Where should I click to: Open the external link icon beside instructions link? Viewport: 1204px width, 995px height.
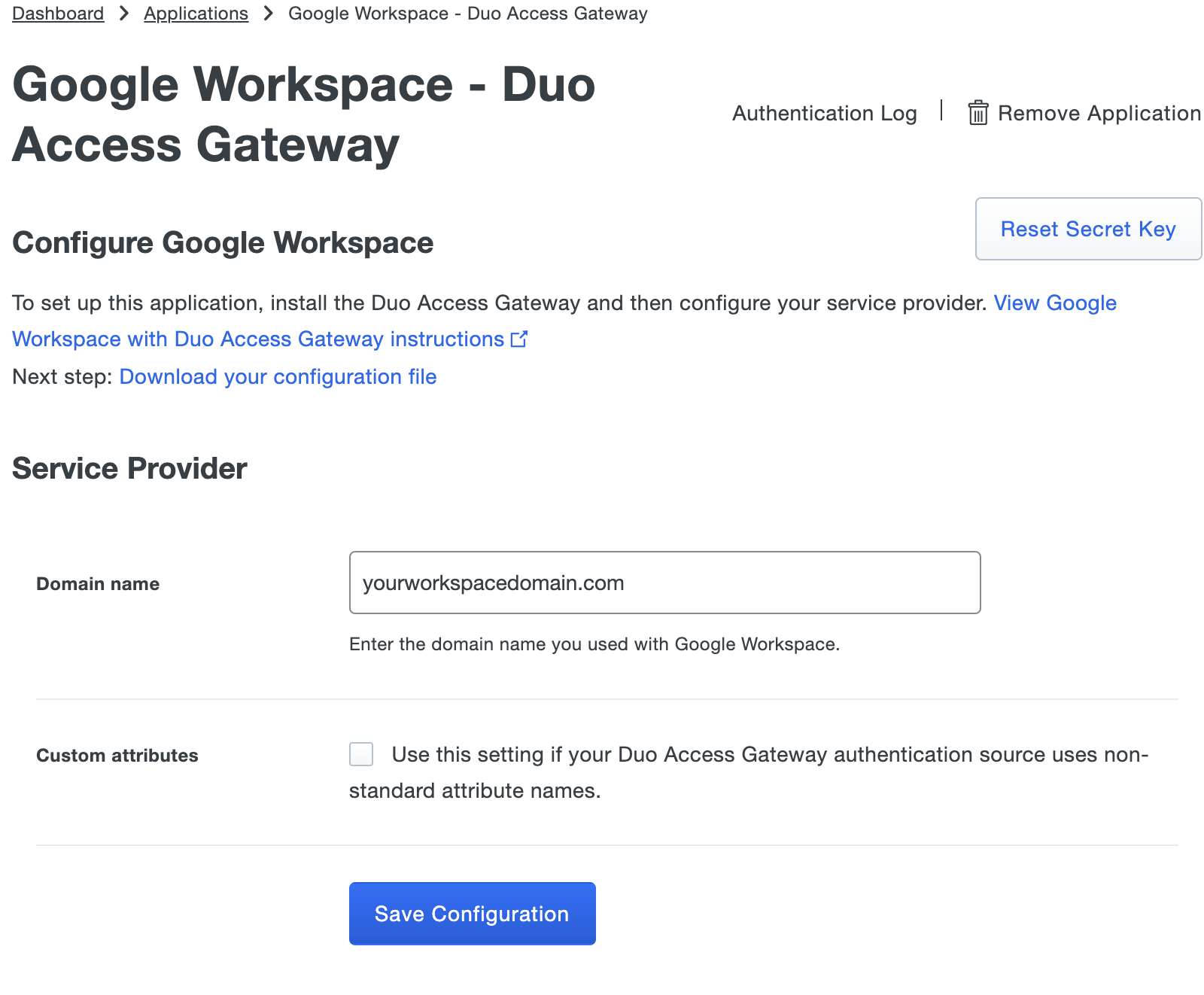click(519, 339)
